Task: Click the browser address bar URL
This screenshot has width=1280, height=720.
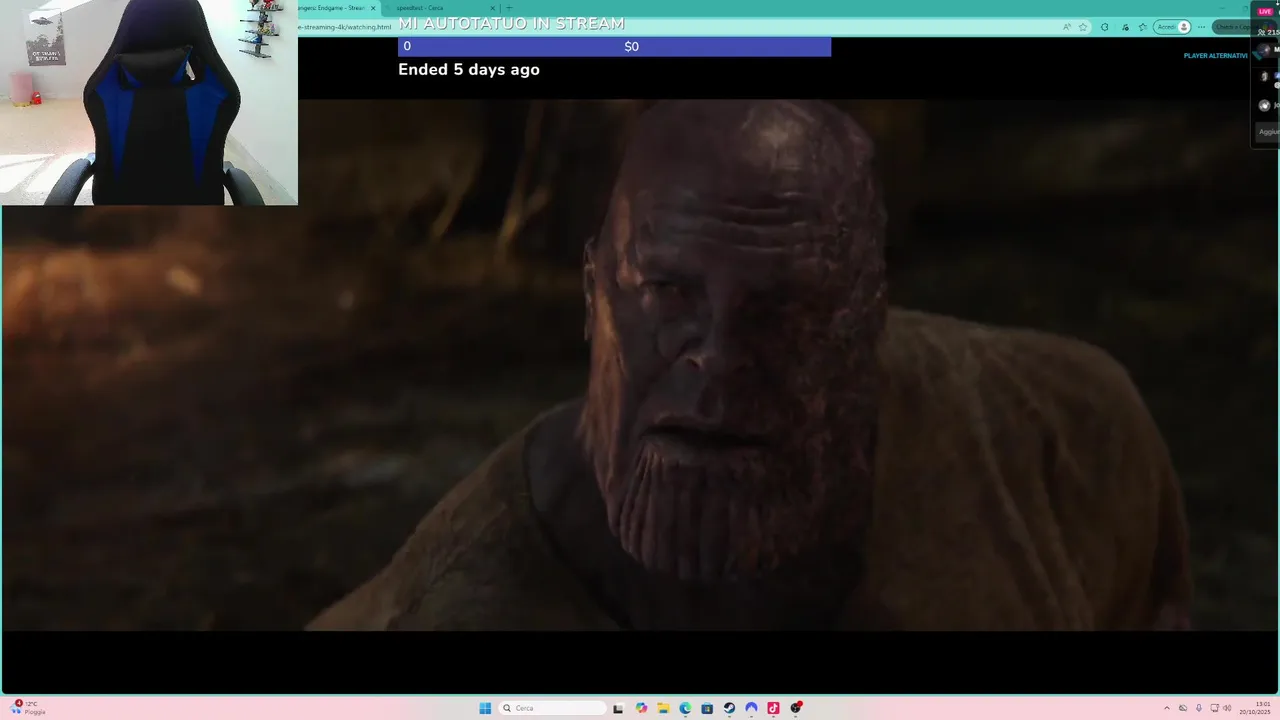Action: [345, 27]
